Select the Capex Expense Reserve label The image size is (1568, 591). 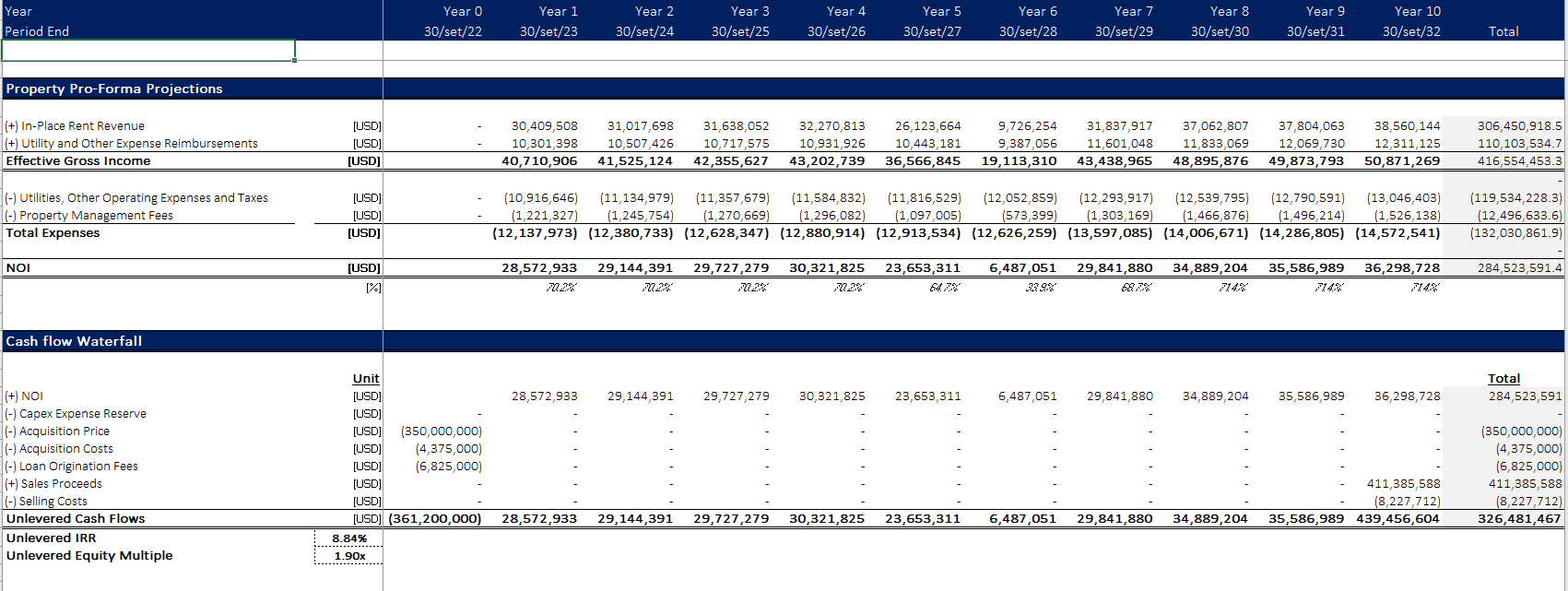[76, 414]
